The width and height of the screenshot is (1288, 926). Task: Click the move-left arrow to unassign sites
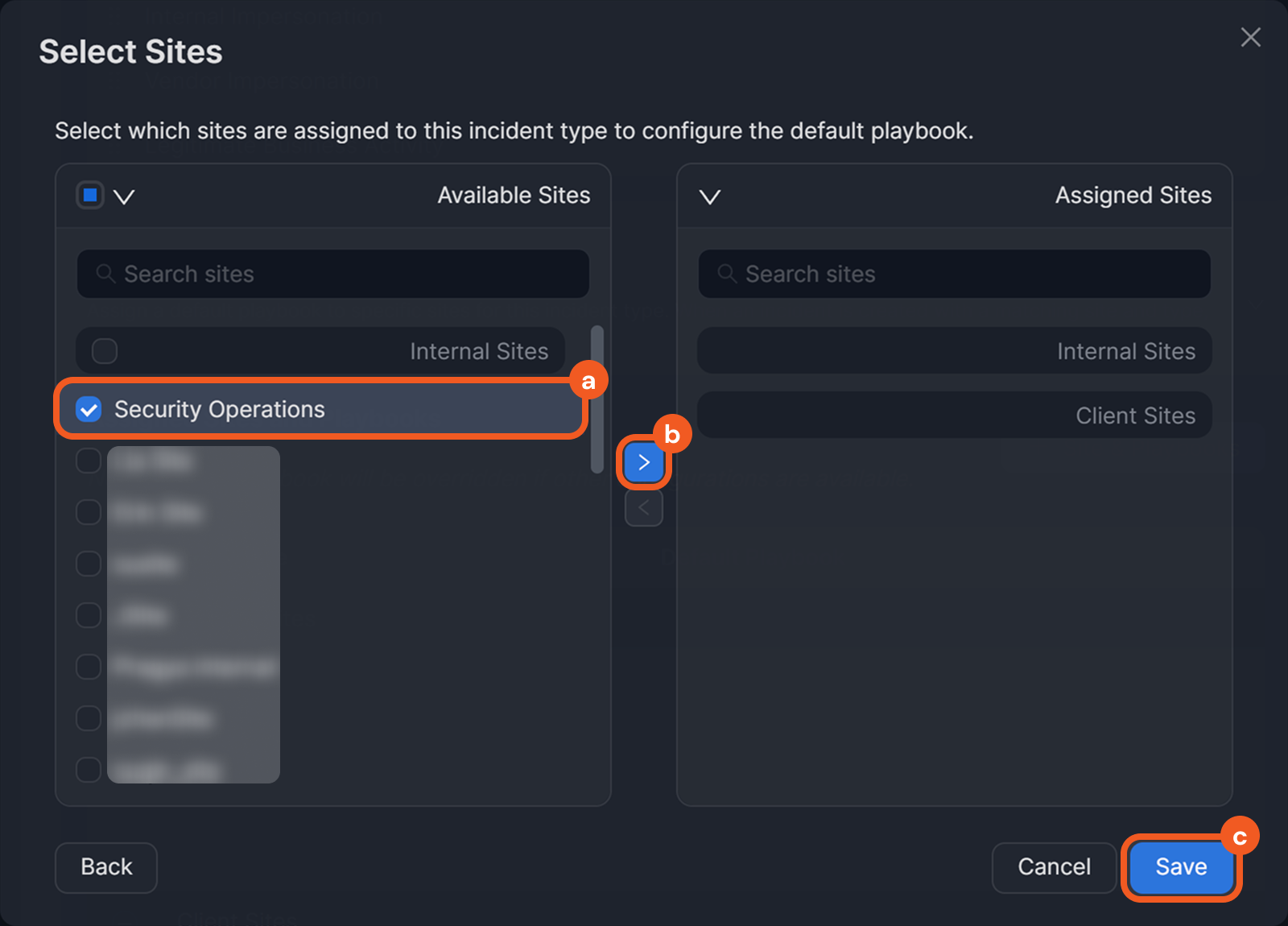pyautogui.click(x=643, y=508)
